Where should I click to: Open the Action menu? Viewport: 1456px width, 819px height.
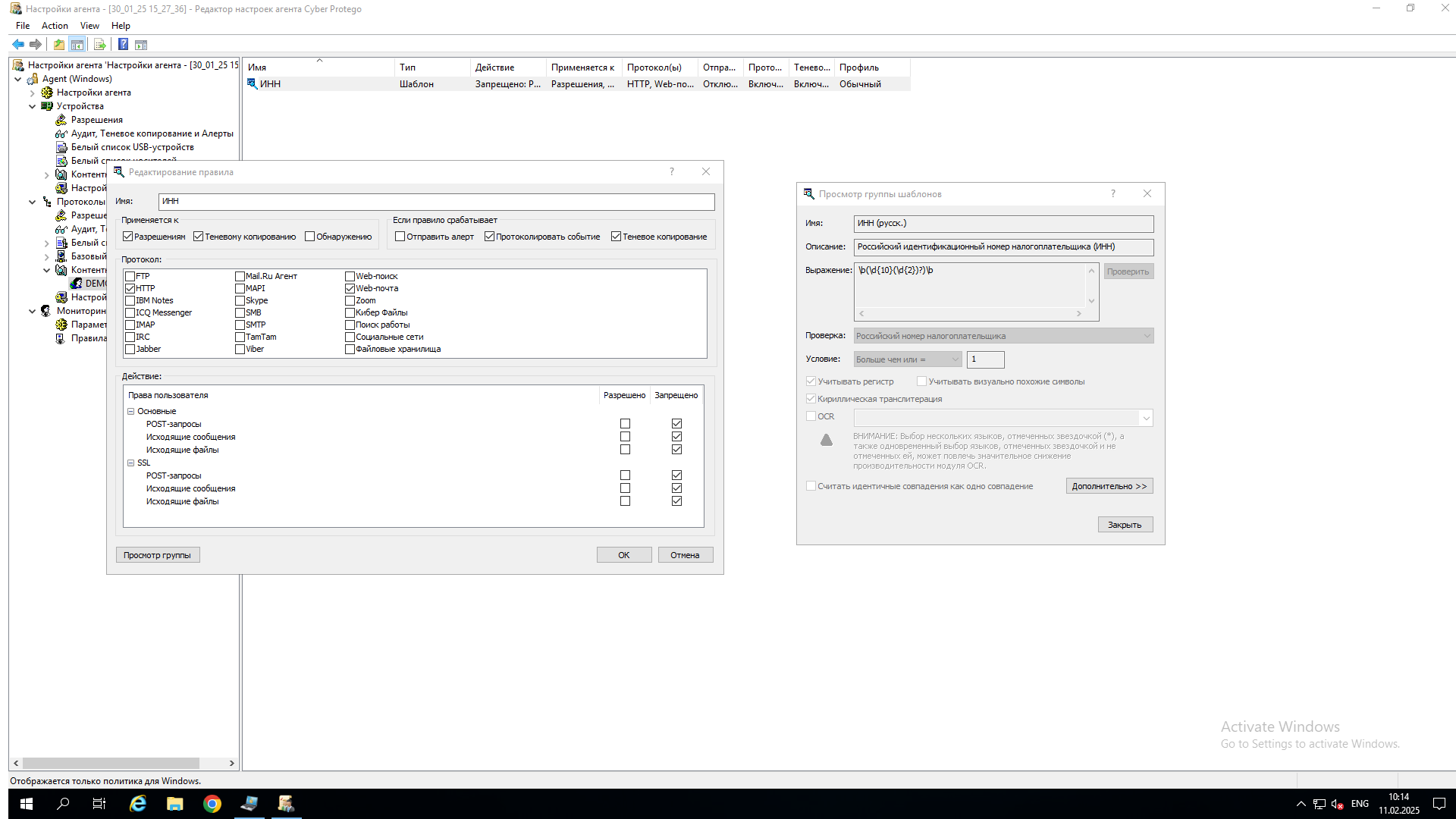[55, 26]
